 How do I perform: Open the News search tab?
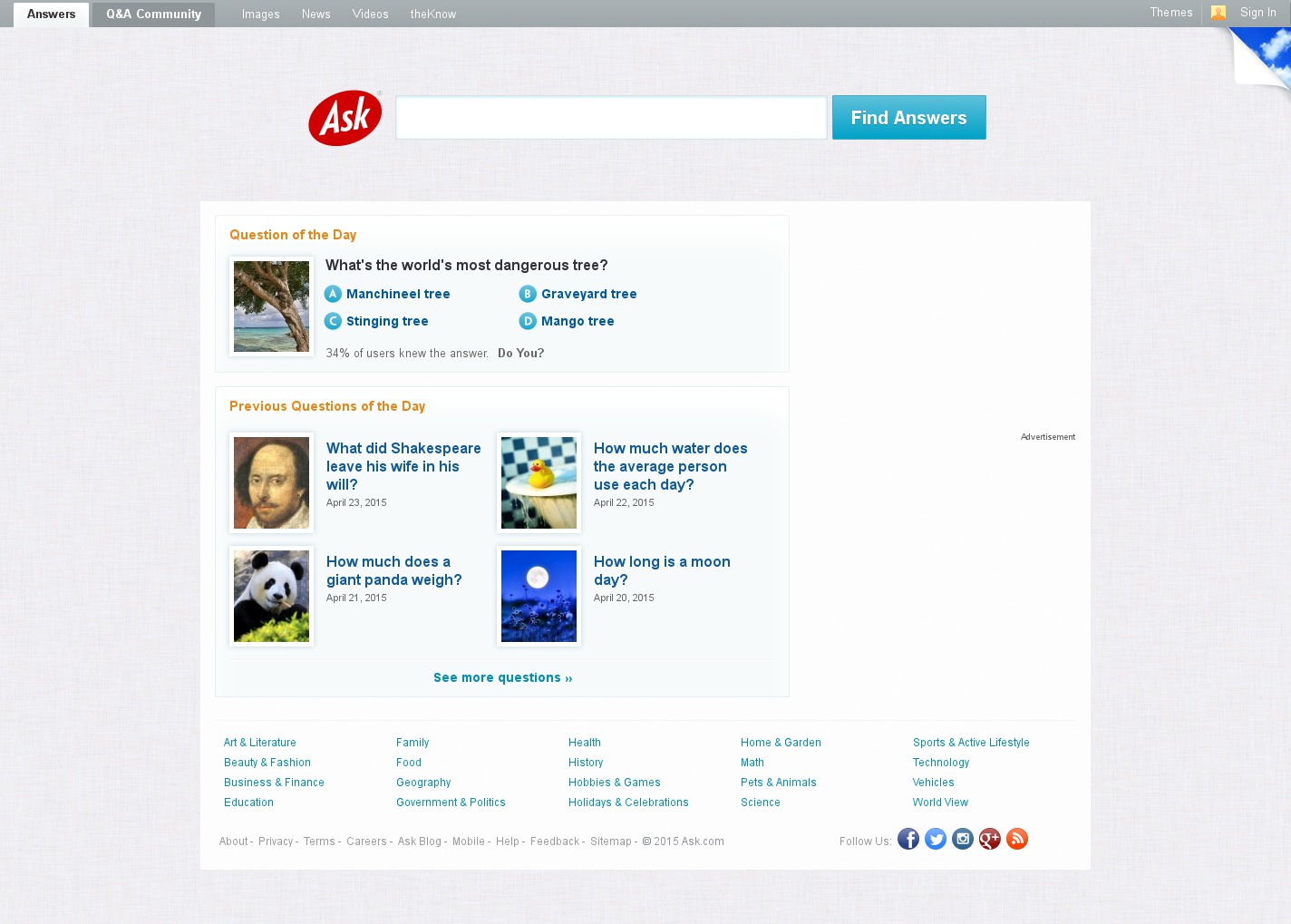pyautogui.click(x=316, y=15)
